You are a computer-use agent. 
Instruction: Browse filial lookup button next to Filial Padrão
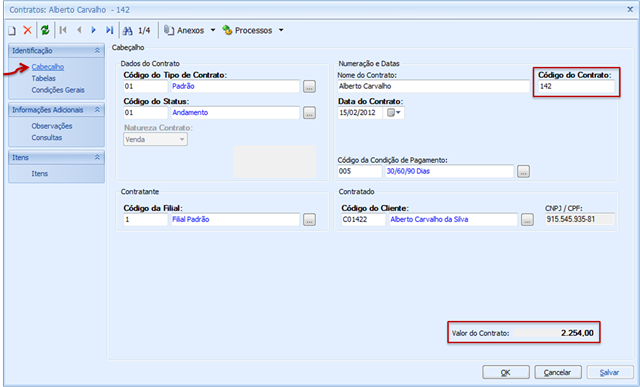click(x=309, y=220)
